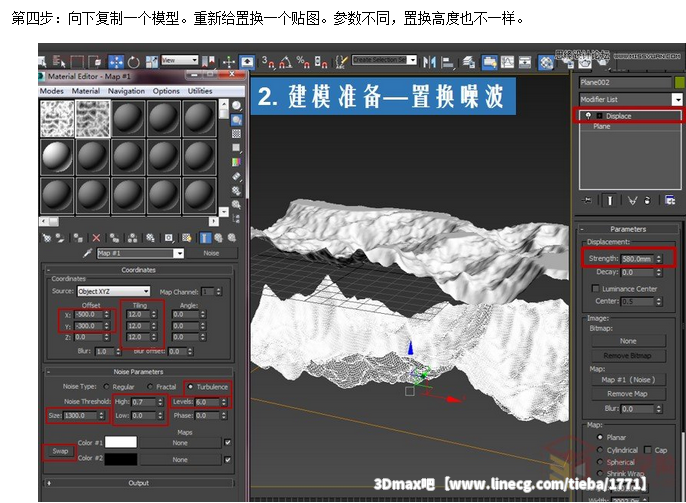This screenshot has width=686, height=503.
Task: Toggle the Cap checkbox
Action: tap(648, 450)
